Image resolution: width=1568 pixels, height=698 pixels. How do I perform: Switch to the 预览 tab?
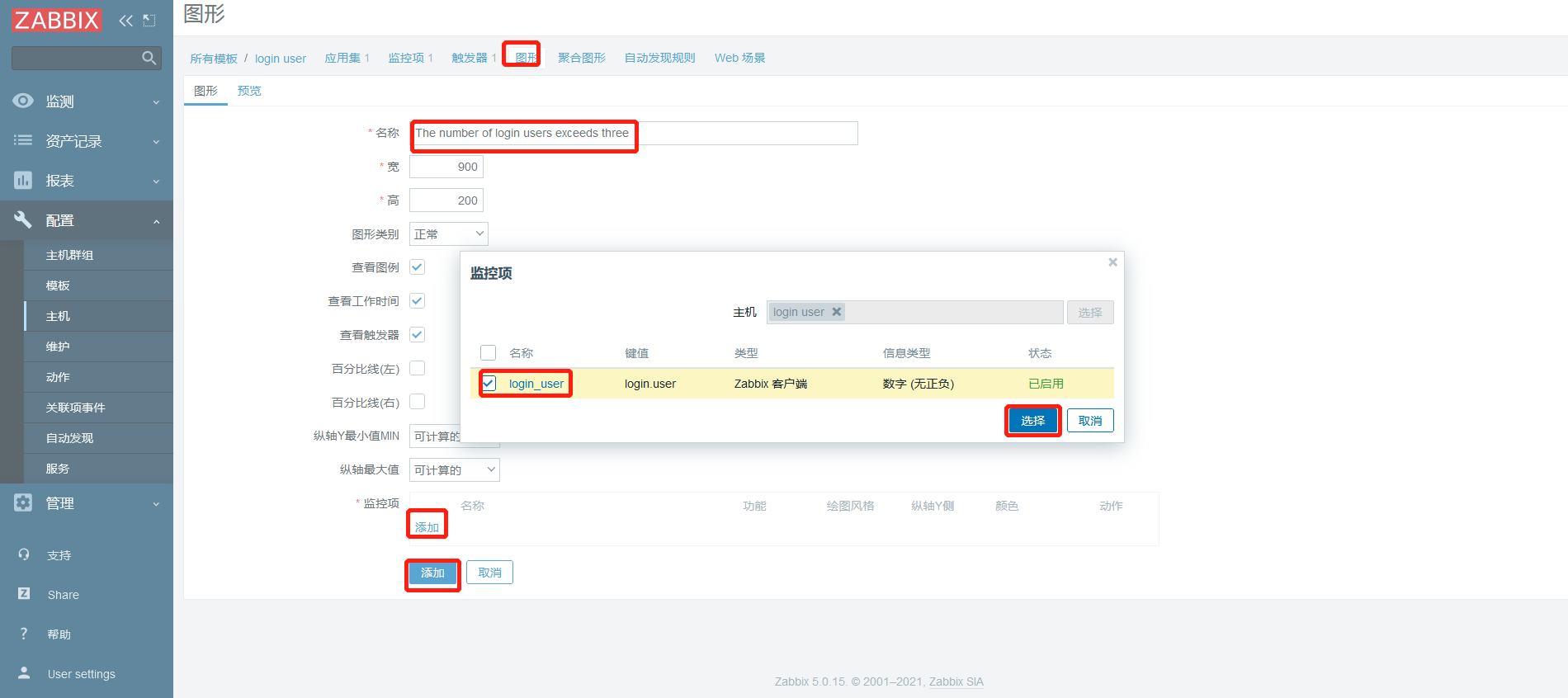tap(249, 91)
